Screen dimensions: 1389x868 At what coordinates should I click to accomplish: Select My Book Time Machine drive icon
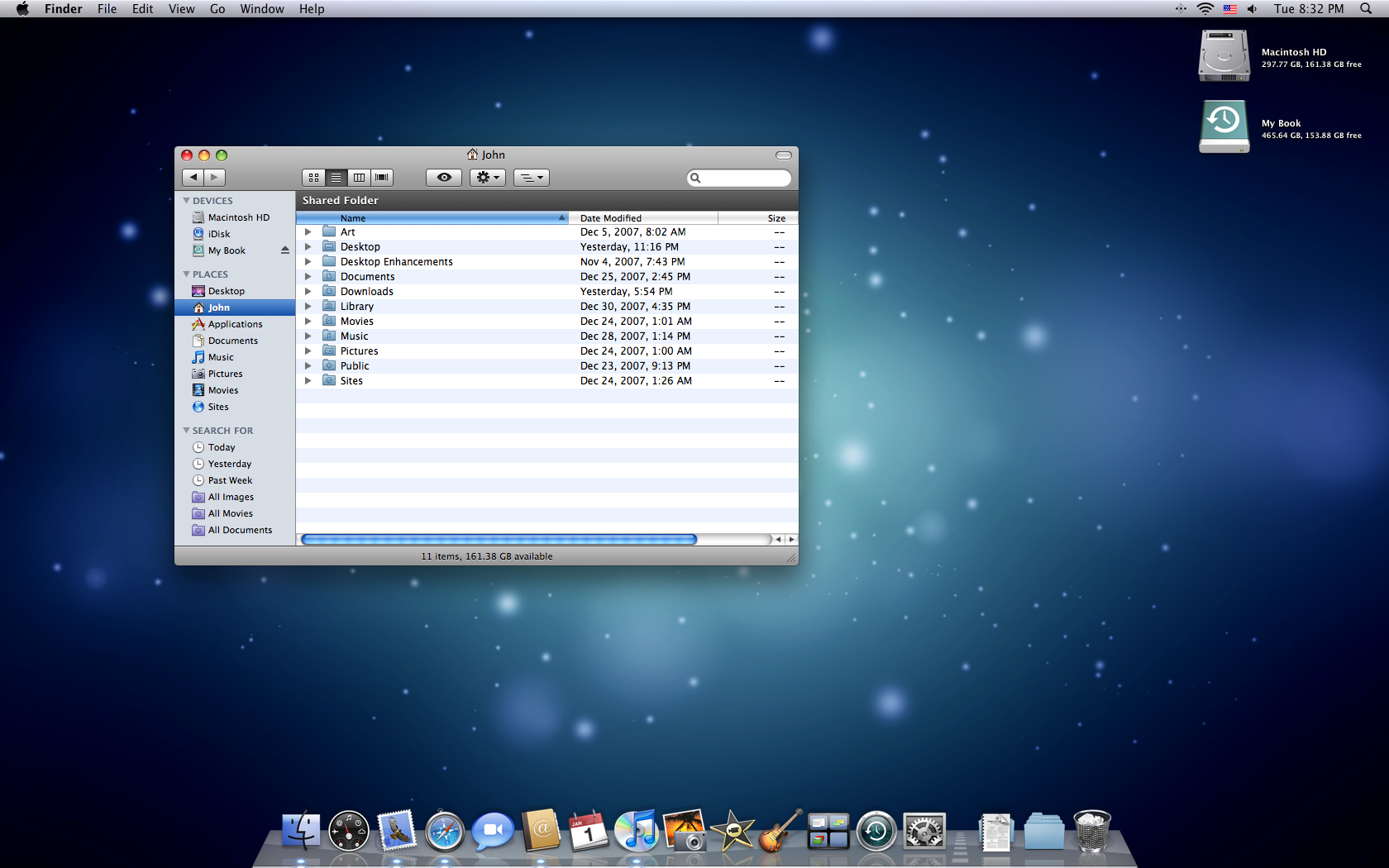pos(1224,126)
